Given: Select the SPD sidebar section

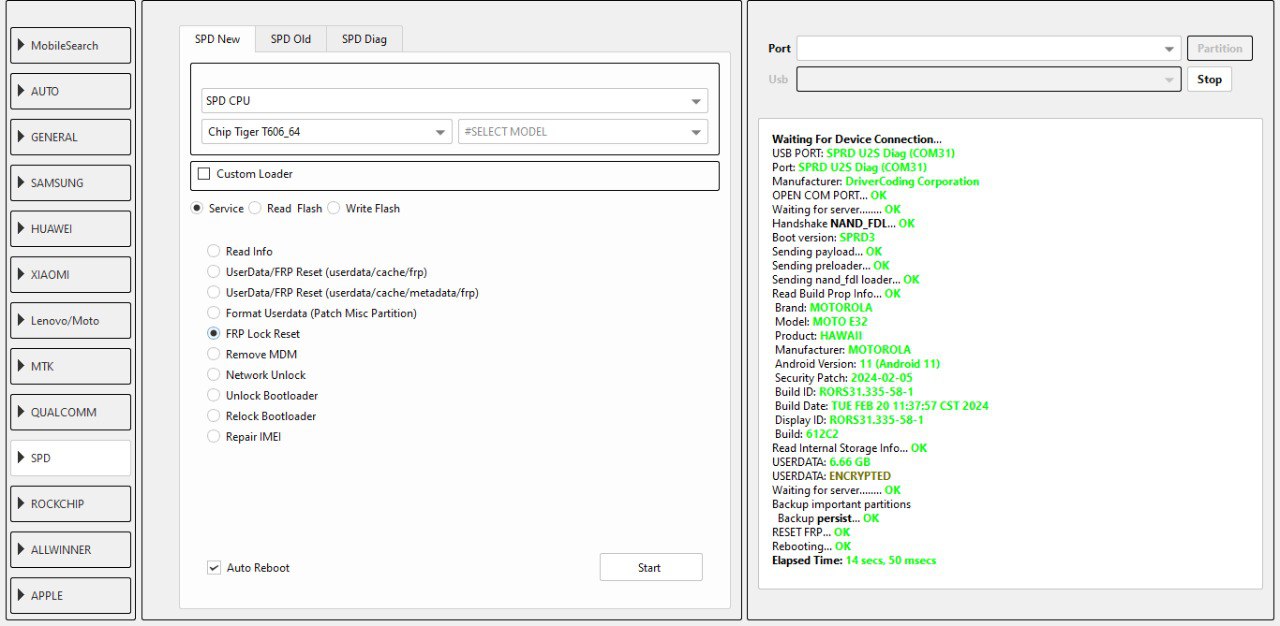Looking at the screenshot, I should point(70,458).
